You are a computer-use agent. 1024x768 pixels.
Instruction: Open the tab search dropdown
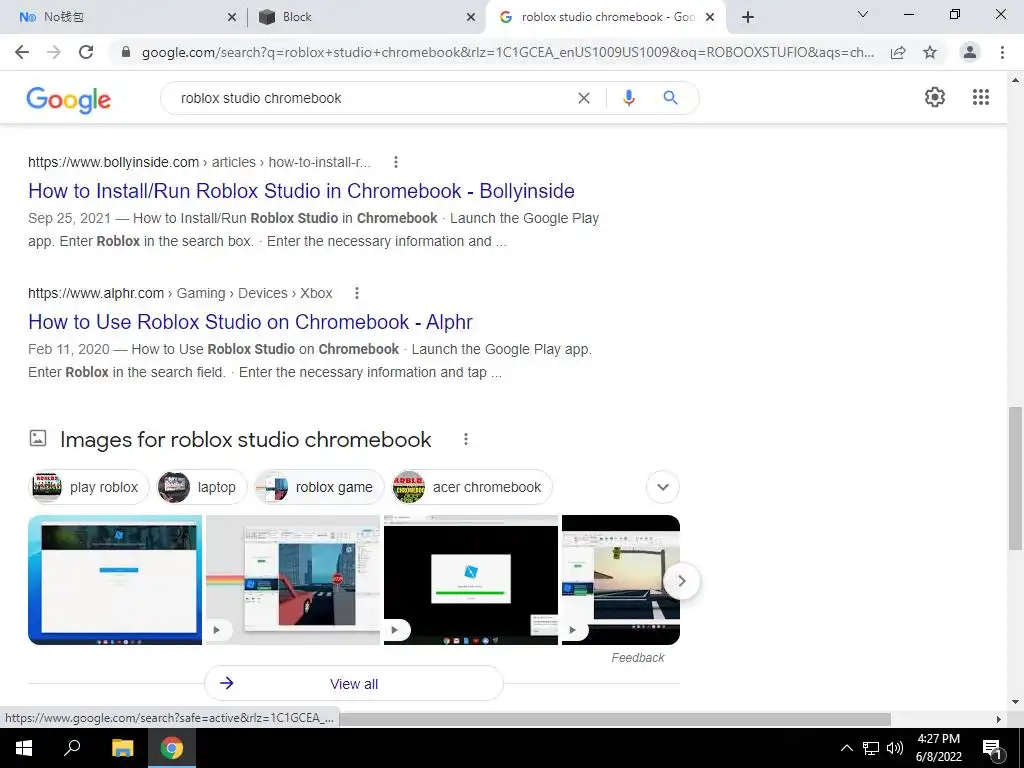[x=863, y=14]
